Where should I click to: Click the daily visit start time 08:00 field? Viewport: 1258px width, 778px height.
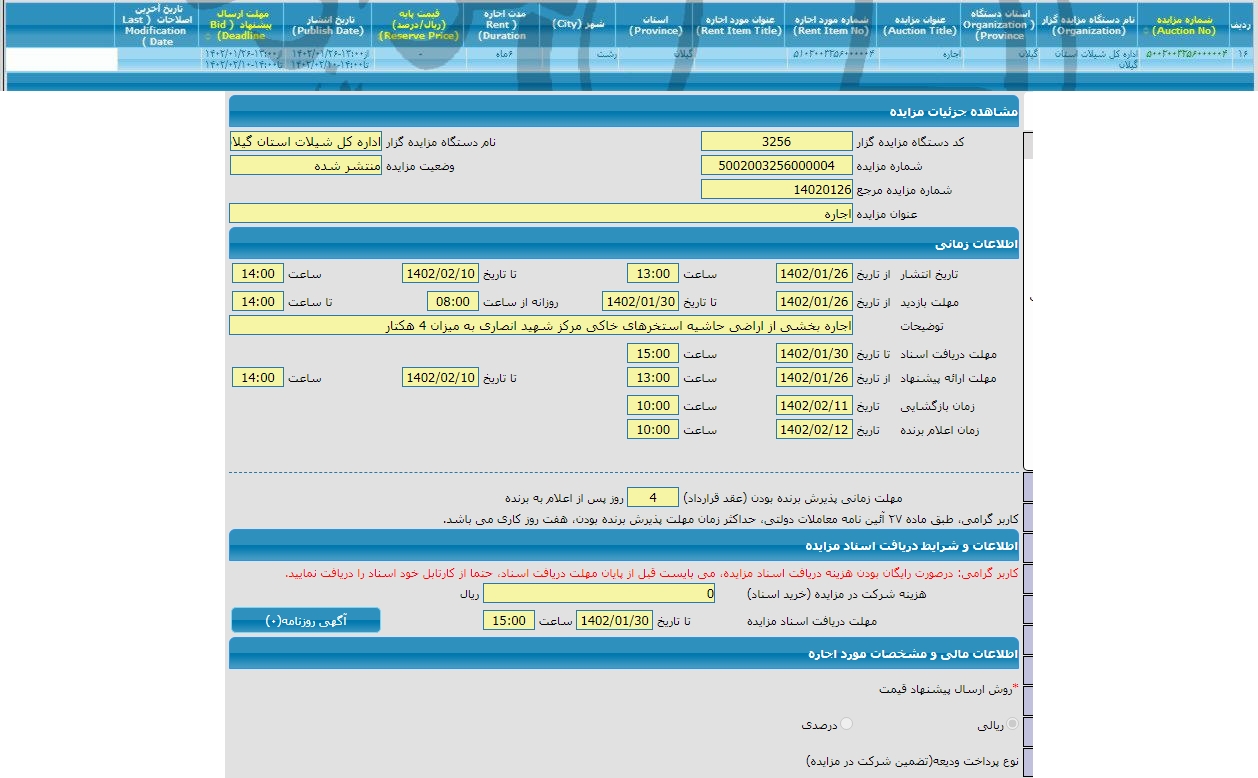coord(452,302)
